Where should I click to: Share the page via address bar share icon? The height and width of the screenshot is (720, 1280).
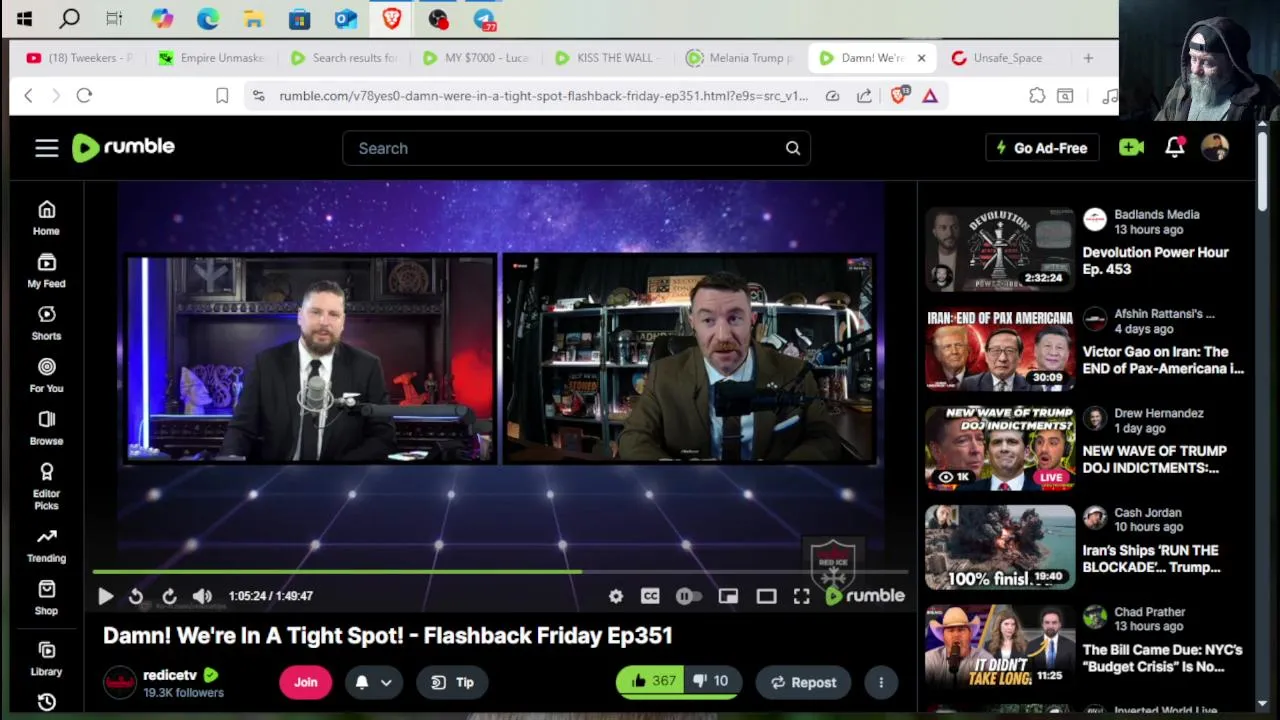864,95
